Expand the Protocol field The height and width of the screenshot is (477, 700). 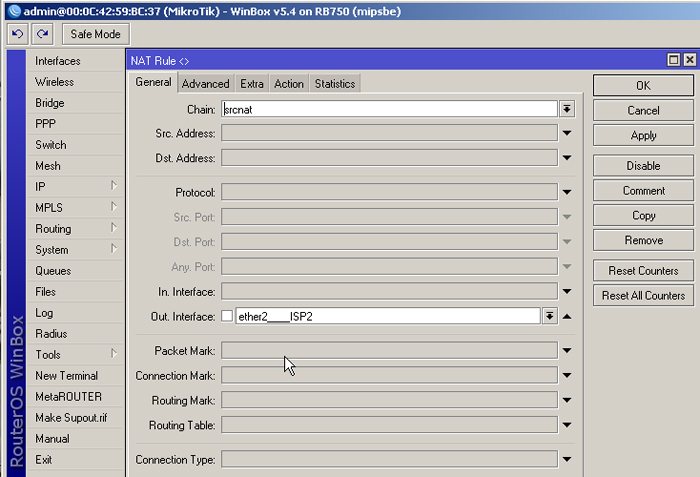pyautogui.click(x=567, y=192)
